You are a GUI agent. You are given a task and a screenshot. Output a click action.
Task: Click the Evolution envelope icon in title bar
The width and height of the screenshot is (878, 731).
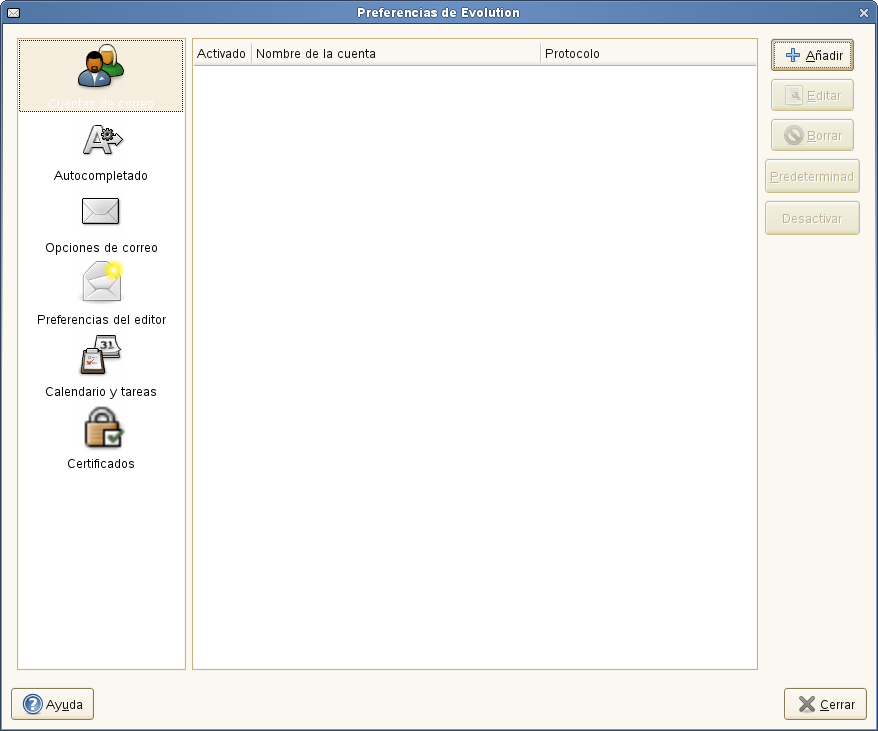point(13,12)
